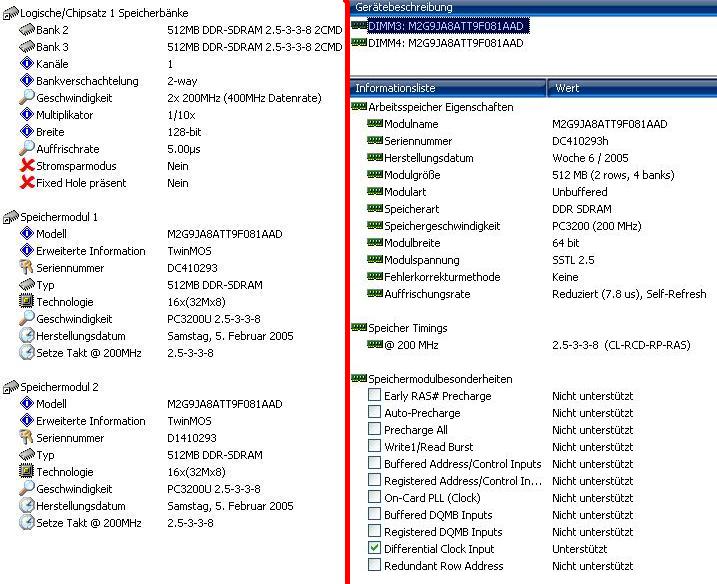Select the Logische/Chipsatz 1 Speicherbänke heading
717x584 pixels.
[x=104, y=13]
